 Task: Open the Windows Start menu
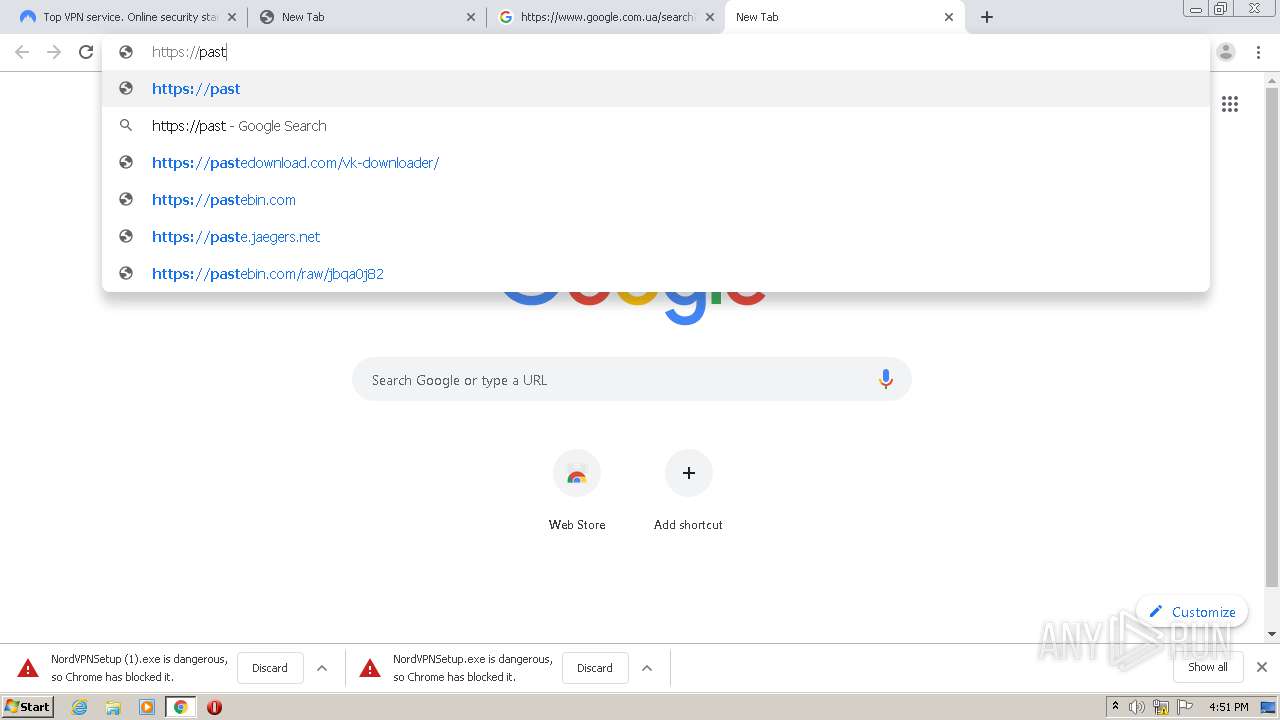tap(28, 707)
